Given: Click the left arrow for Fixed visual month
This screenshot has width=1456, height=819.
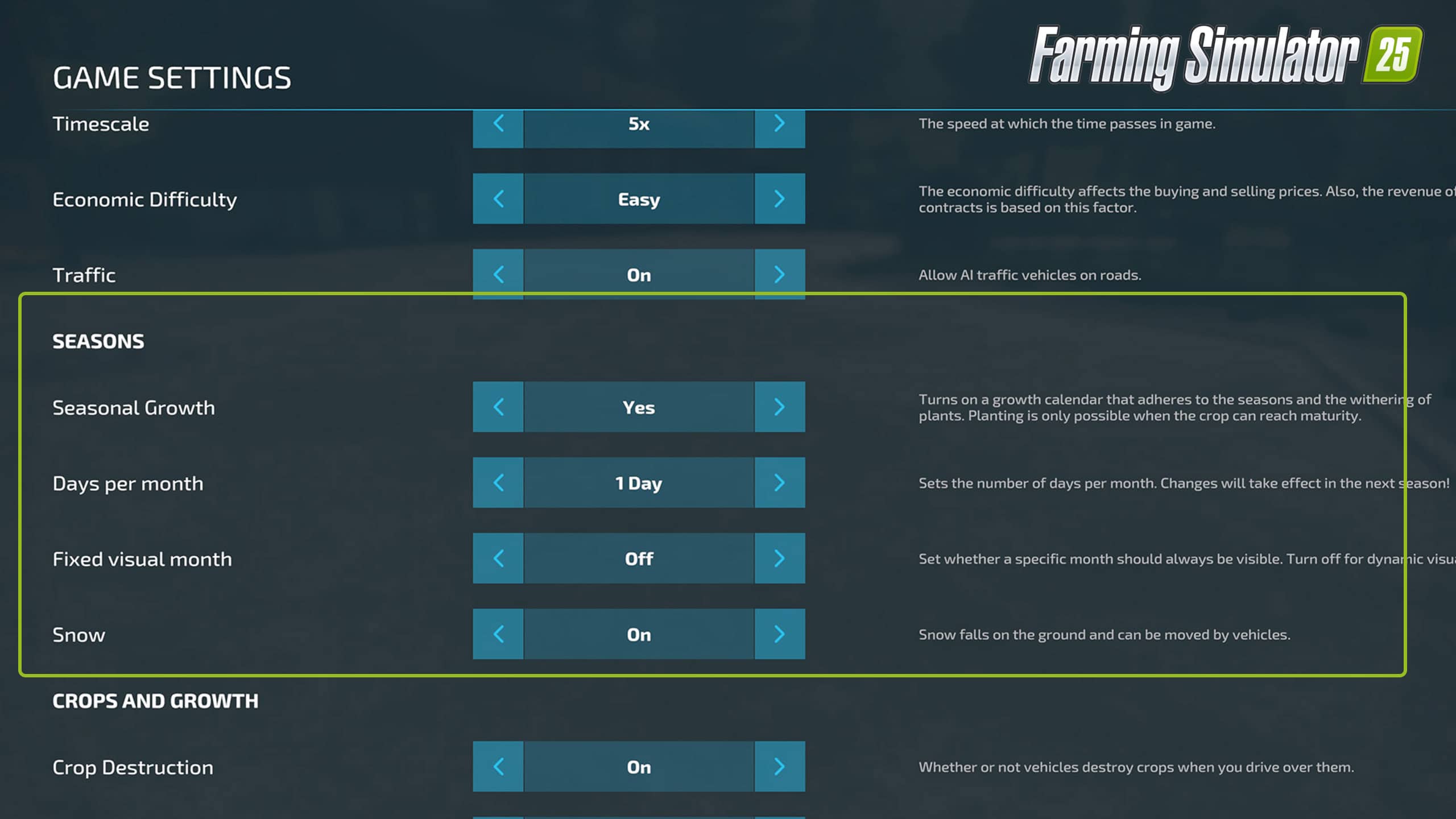Looking at the screenshot, I should click(498, 558).
